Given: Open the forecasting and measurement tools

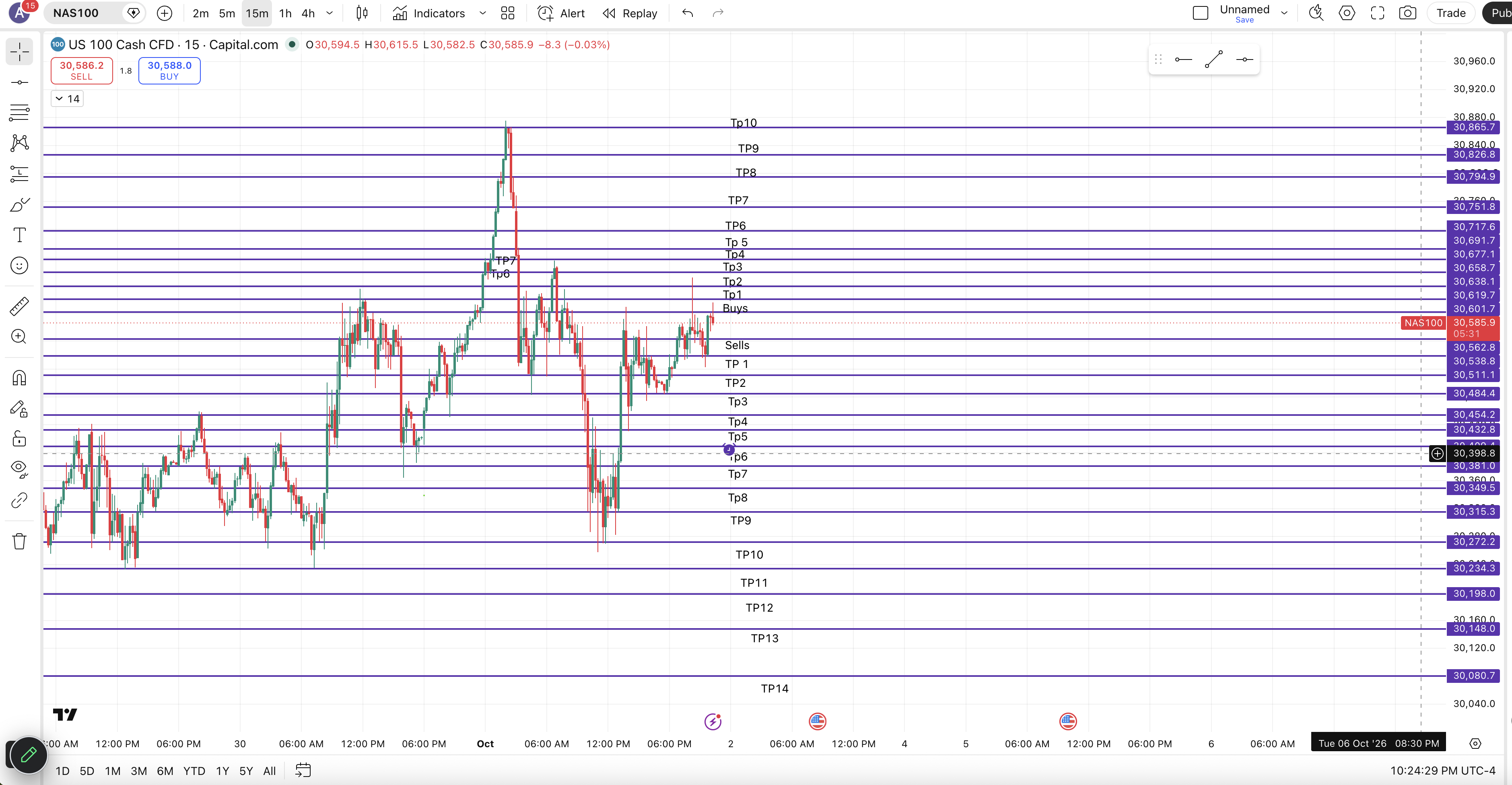Looking at the screenshot, I should coord(19,174).
